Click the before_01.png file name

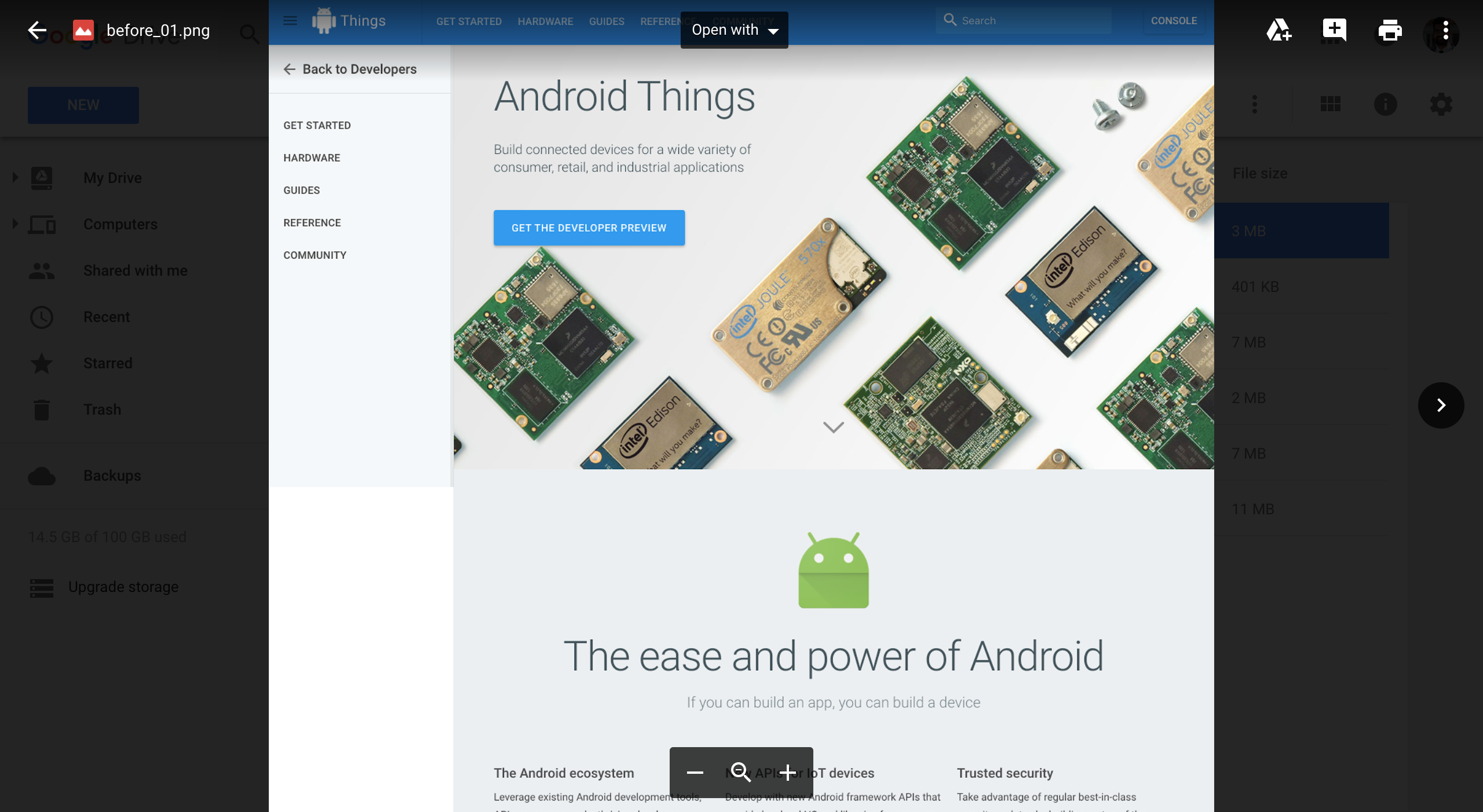click(x=158, y=30)
